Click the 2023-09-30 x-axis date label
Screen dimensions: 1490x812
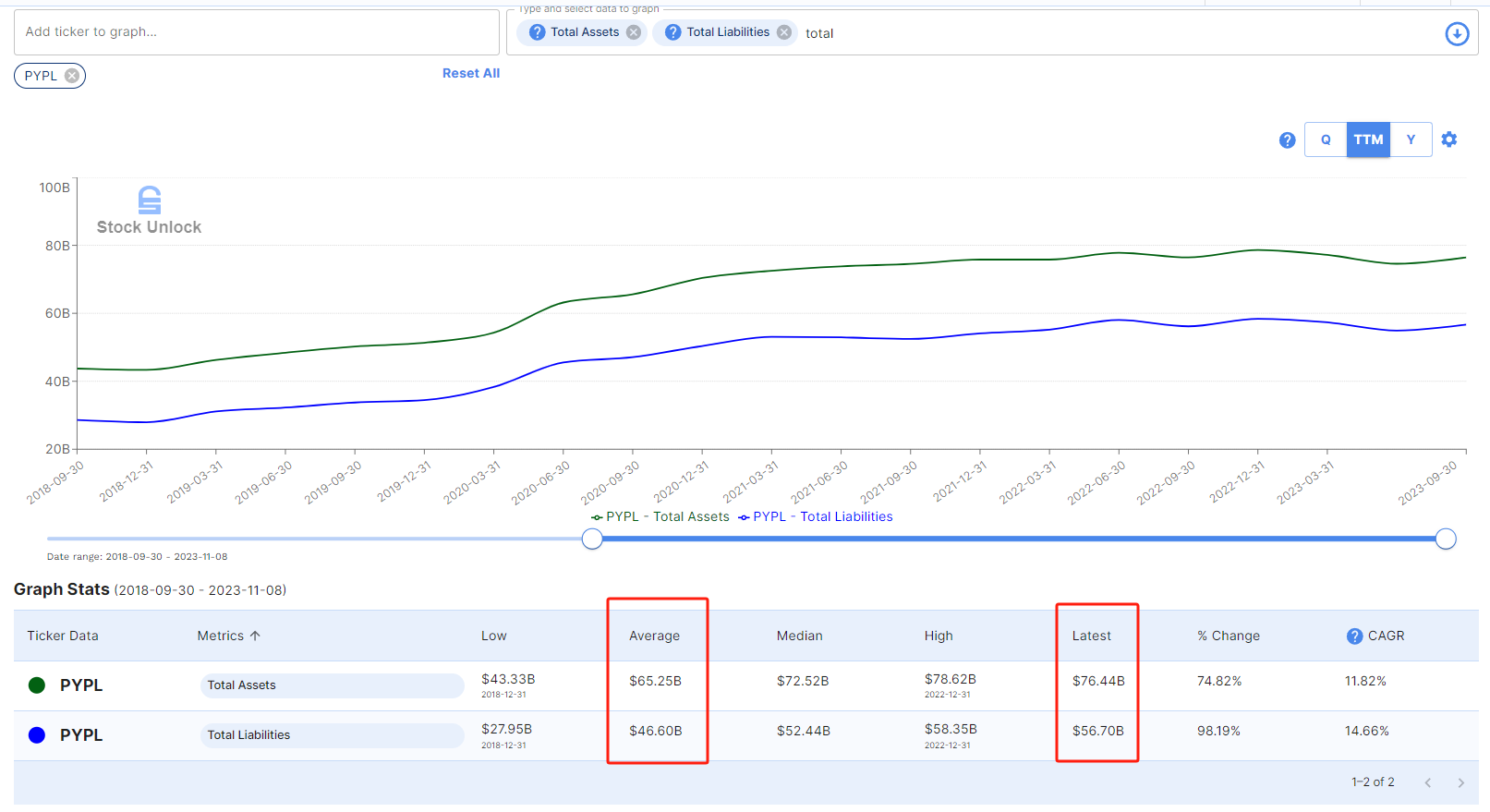(x=1428, y=482)
